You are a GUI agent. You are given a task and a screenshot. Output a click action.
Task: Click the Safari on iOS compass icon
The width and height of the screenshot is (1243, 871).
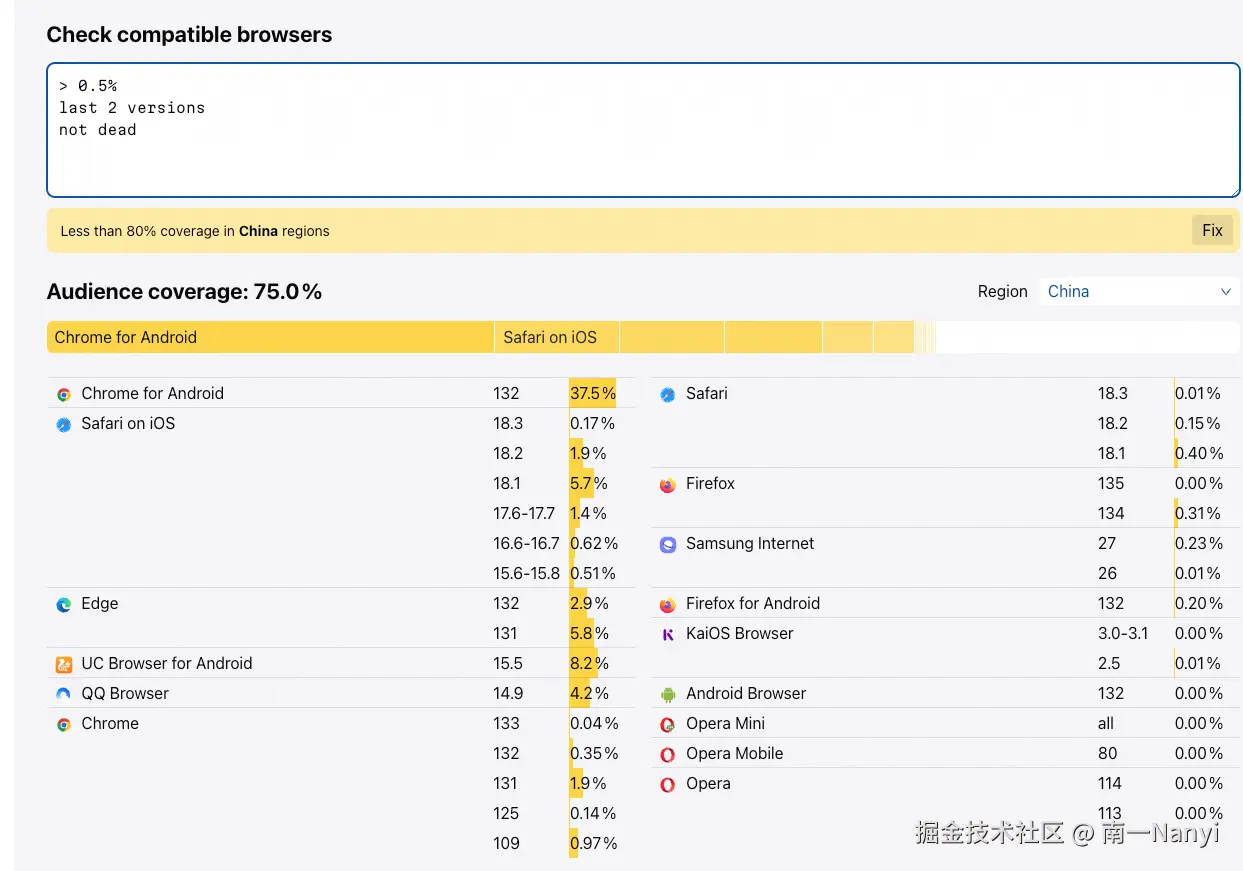pos(64,425)
